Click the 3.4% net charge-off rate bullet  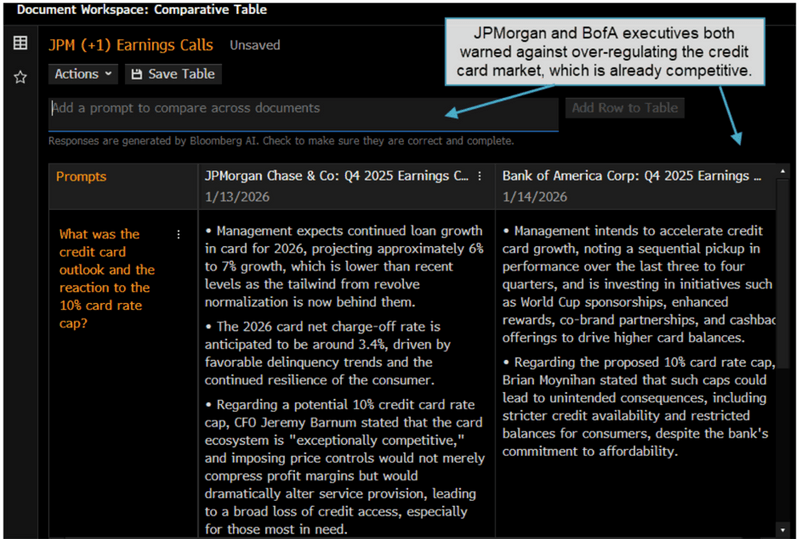click(x=328, y=353)
